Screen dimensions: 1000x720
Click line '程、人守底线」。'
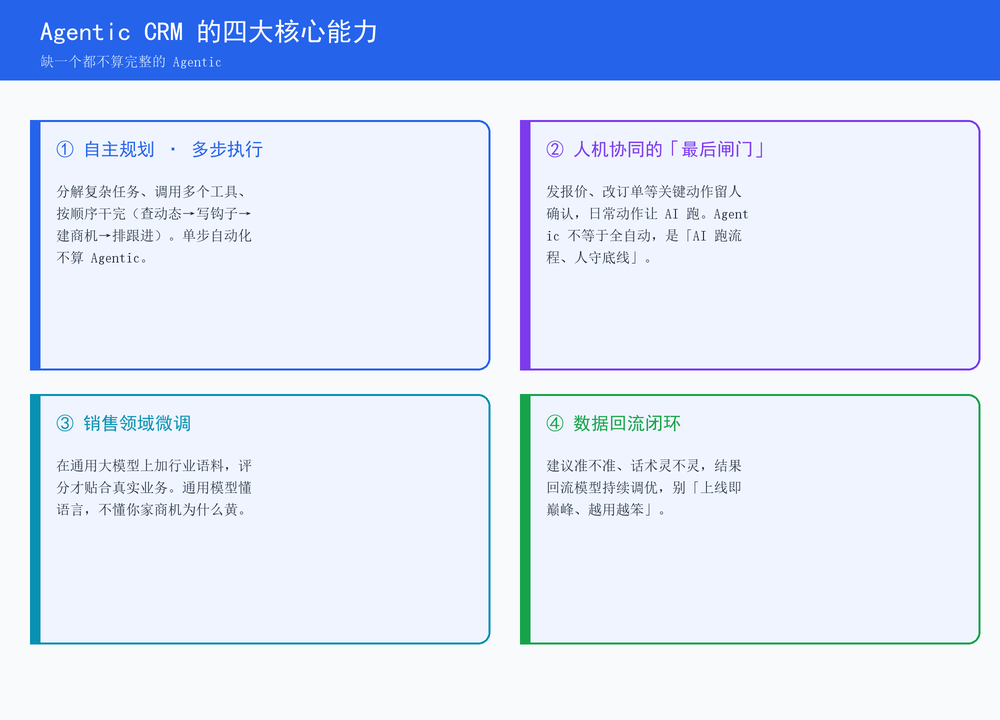(599, 258)
